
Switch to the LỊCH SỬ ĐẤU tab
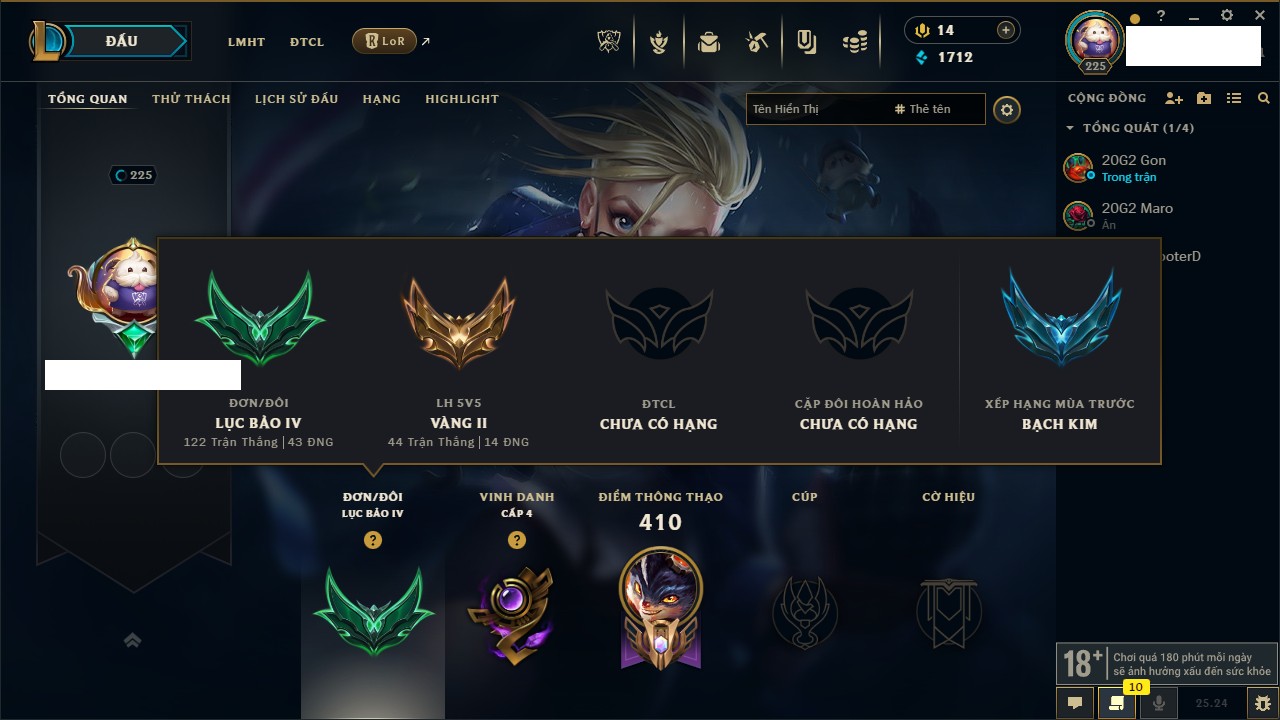click(296, 99)
